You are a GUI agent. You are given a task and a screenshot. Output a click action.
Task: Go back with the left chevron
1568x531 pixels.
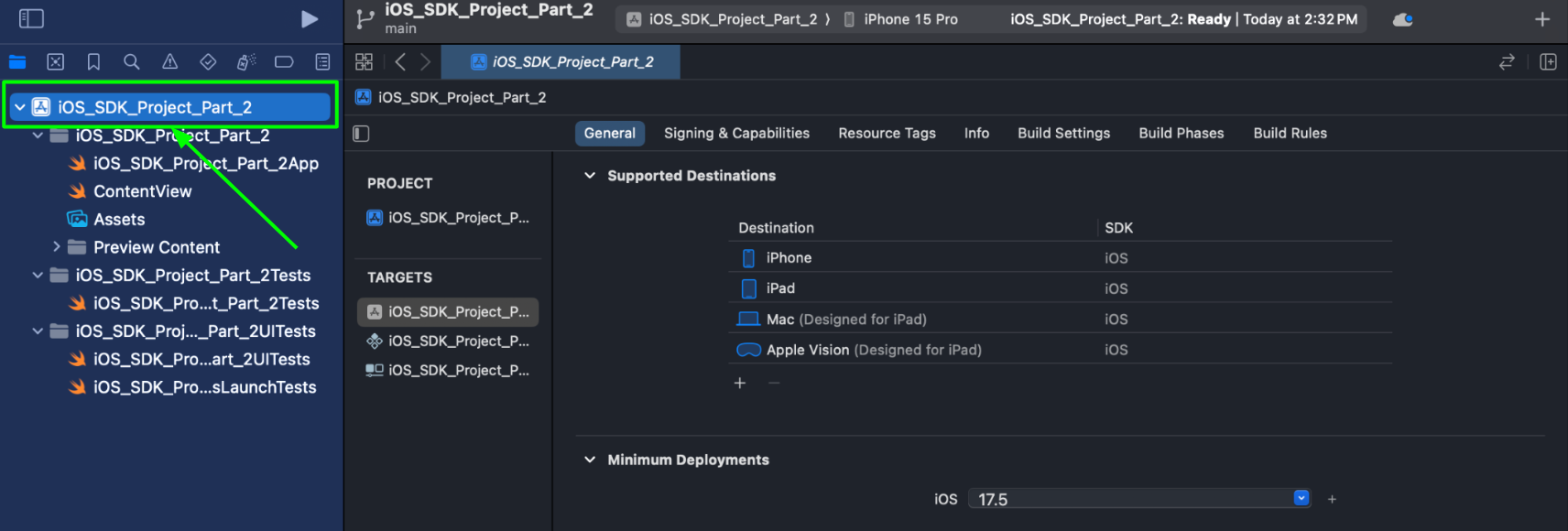400,61
